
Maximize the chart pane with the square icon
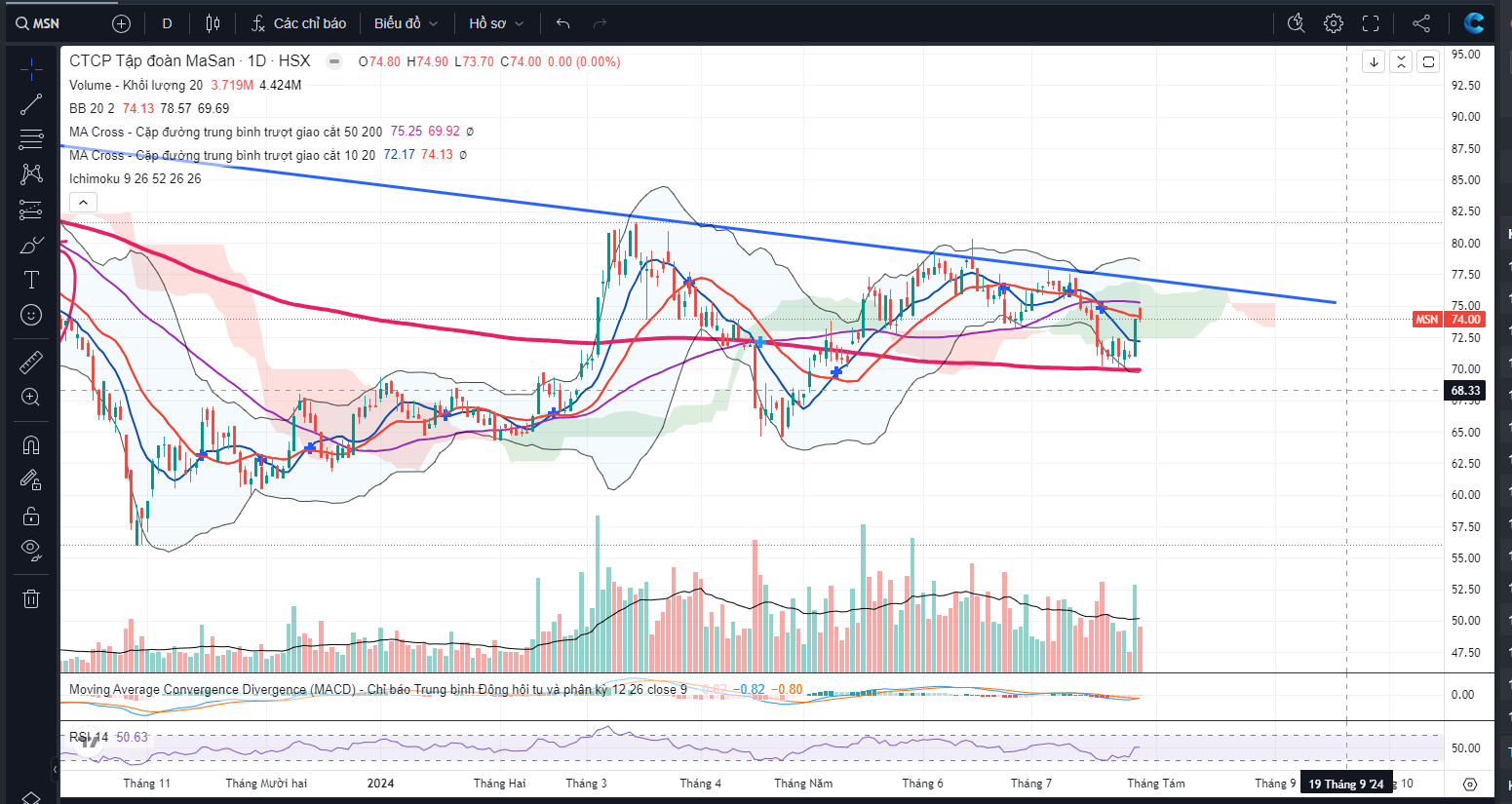[1428, 61]
